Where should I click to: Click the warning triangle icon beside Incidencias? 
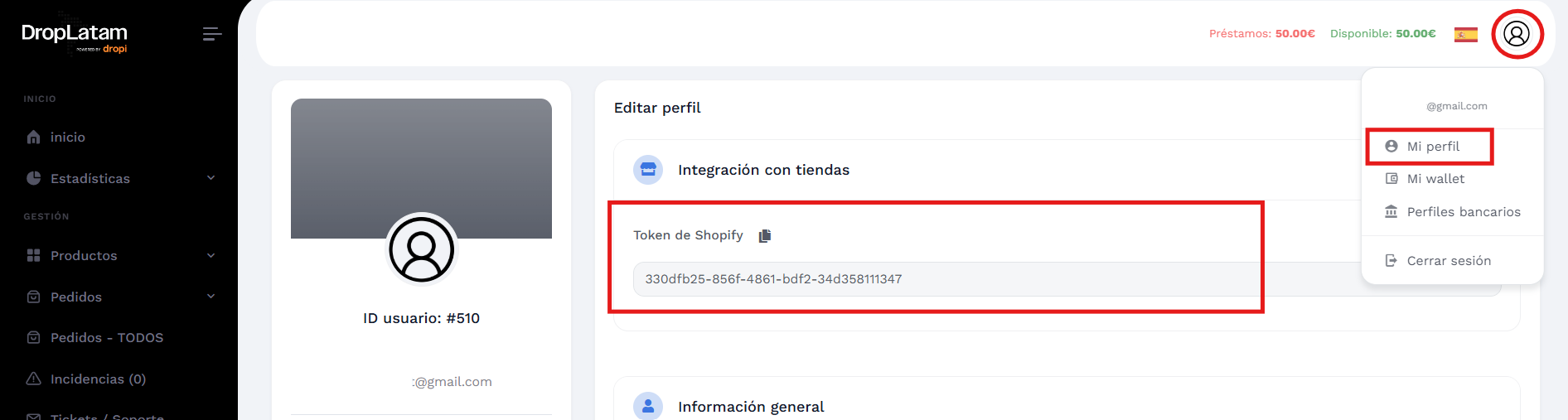33,379
